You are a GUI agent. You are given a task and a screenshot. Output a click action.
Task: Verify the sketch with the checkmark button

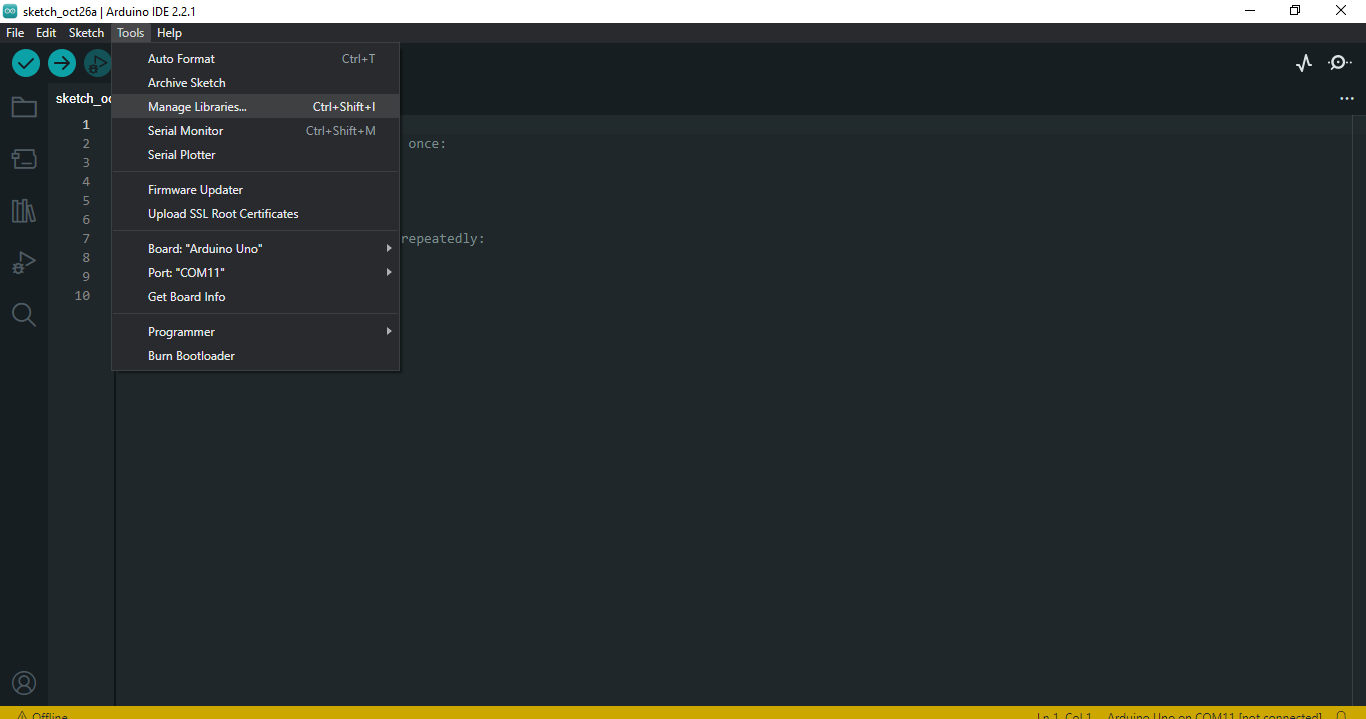click(x=25, y=62)
